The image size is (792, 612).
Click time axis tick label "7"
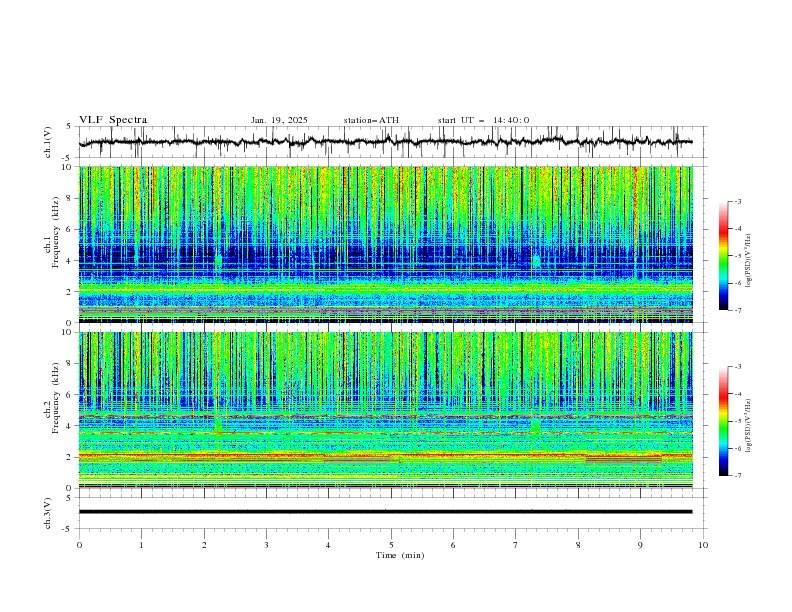point(516,545)
